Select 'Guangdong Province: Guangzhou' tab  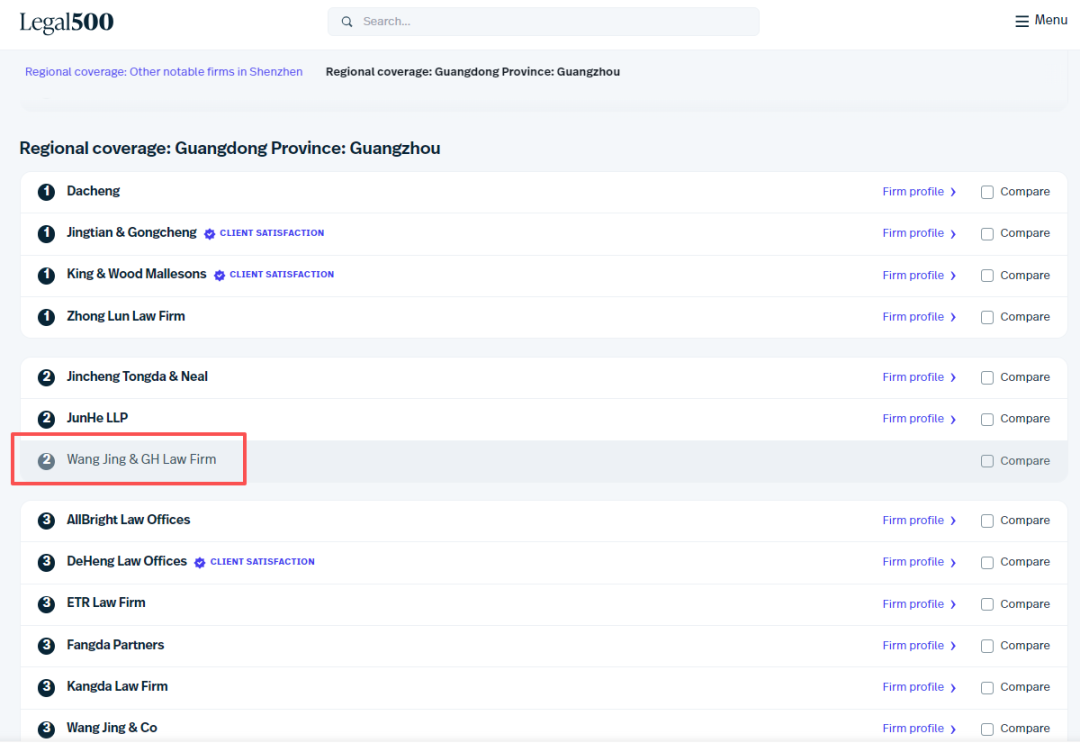pos(472,72)
